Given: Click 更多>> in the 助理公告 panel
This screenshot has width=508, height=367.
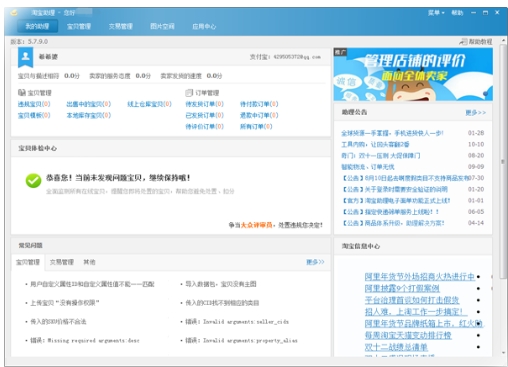Looking at the screenshot, I should click(476, 113).
